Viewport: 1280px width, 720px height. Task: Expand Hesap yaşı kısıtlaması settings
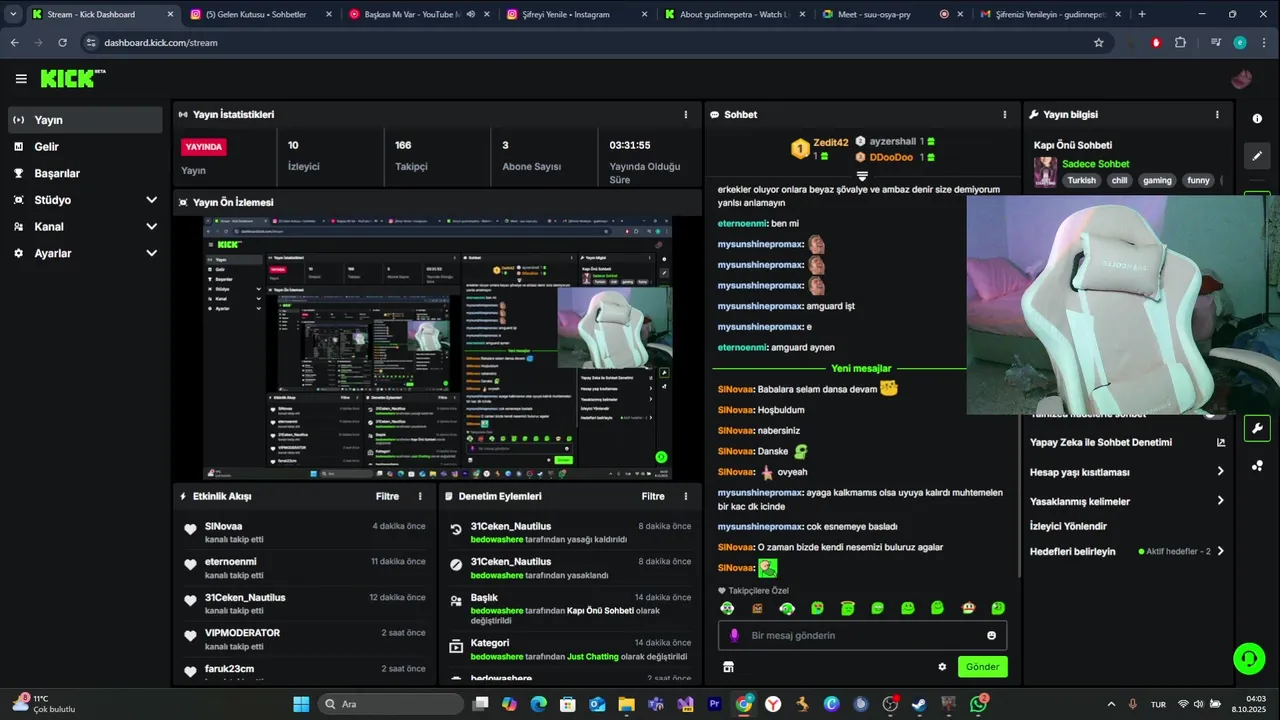point(1220,472)
